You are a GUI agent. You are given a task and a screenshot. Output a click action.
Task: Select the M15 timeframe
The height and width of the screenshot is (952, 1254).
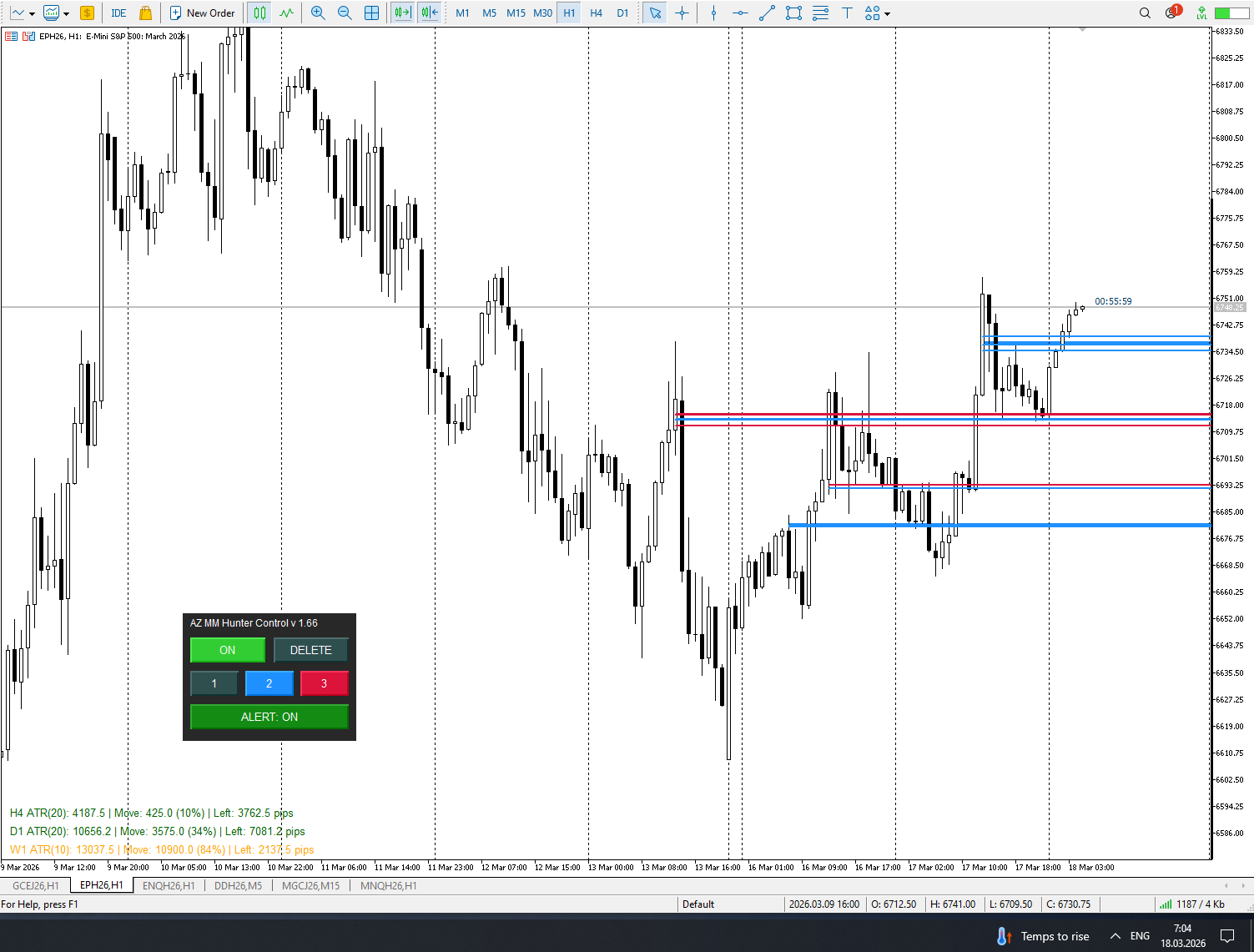pyautogui.click(x=516, y=13)
